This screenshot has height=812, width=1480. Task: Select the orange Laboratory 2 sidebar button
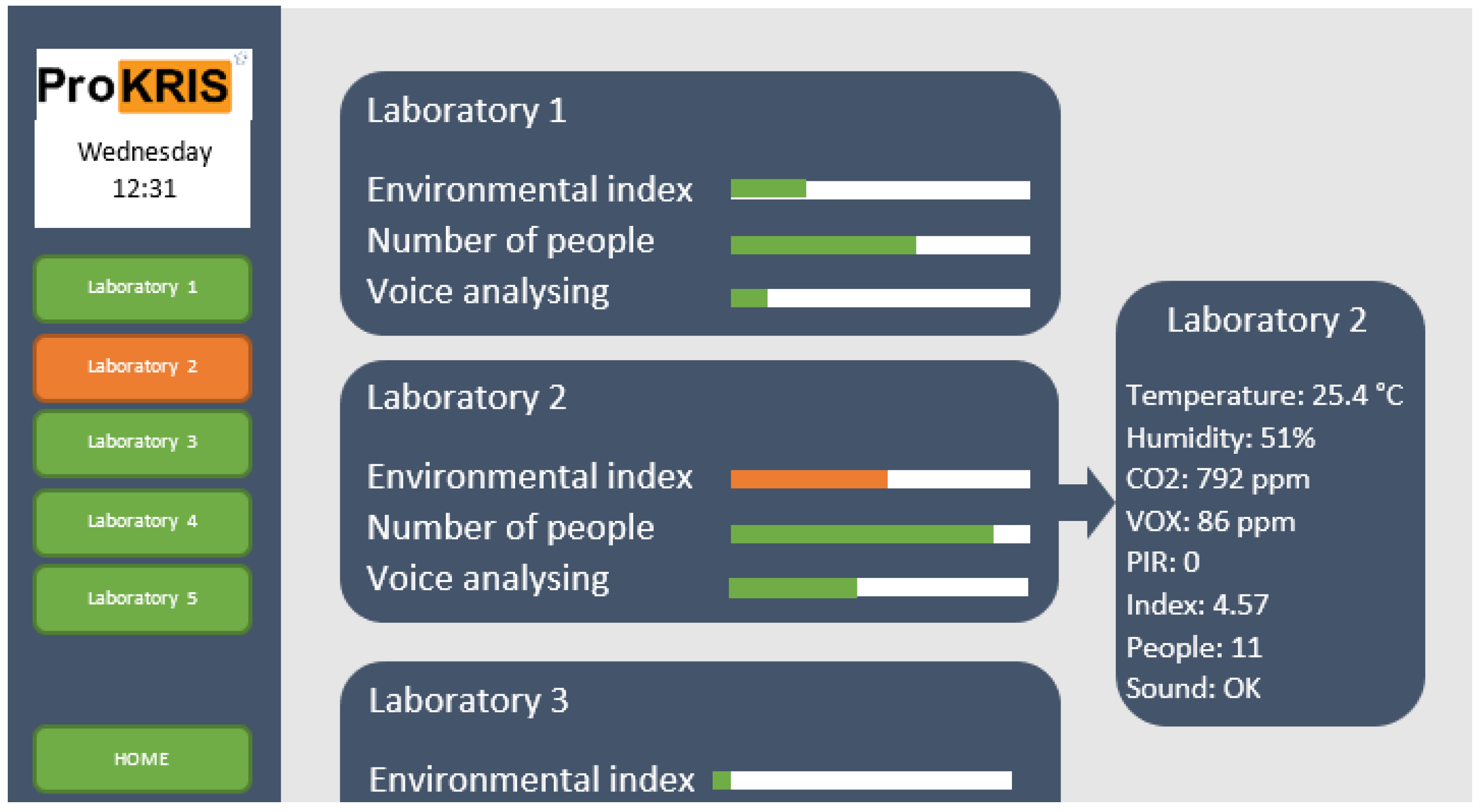143,366
